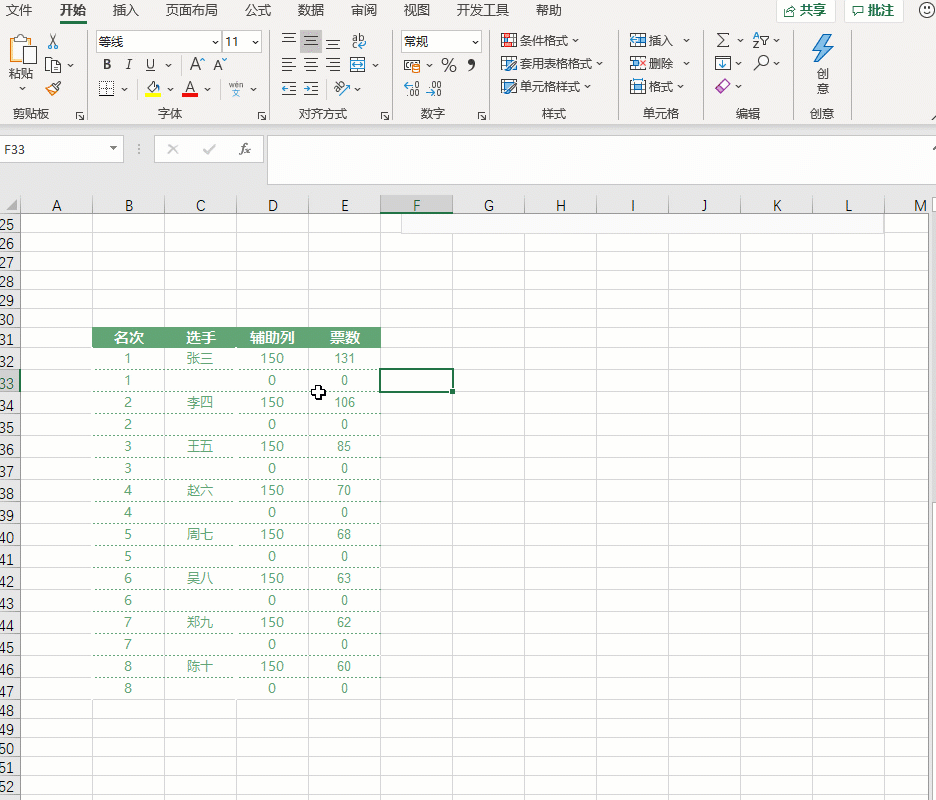Click the Paste clipboard icon
Viewport: 936px width, 800px height.
[x=23, y=49]
